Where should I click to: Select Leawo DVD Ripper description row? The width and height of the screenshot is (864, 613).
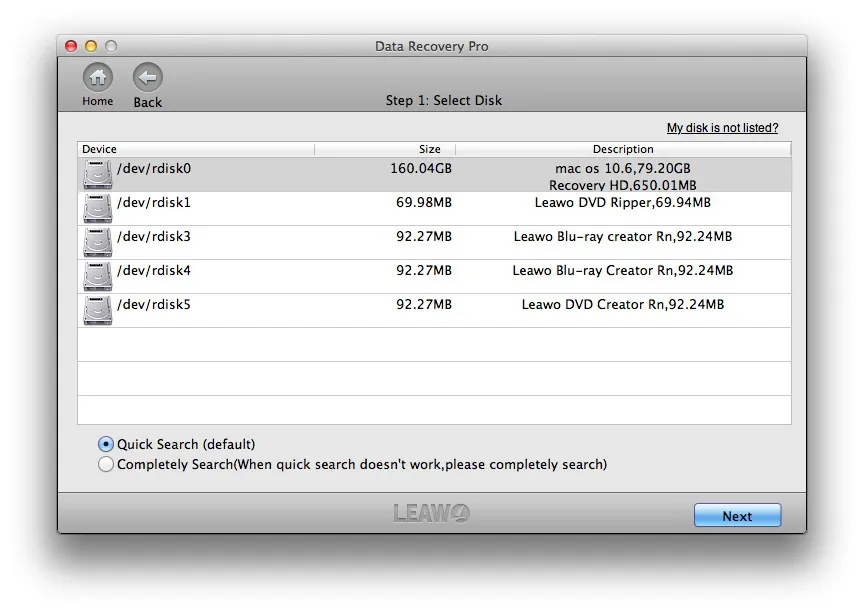point(623,203)
